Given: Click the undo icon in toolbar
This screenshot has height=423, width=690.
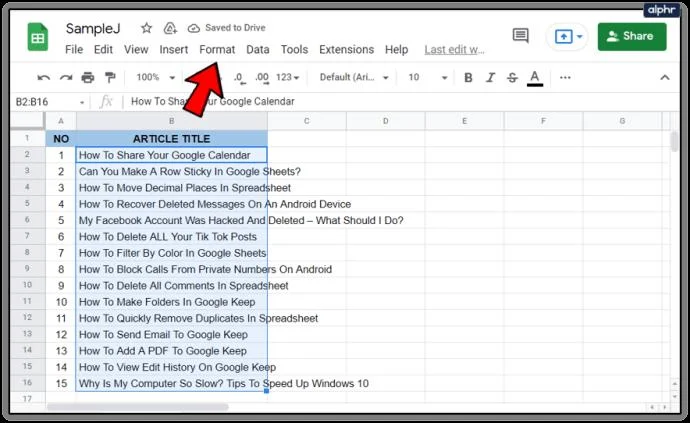Looking at the screenshot, I should (43, 77).
